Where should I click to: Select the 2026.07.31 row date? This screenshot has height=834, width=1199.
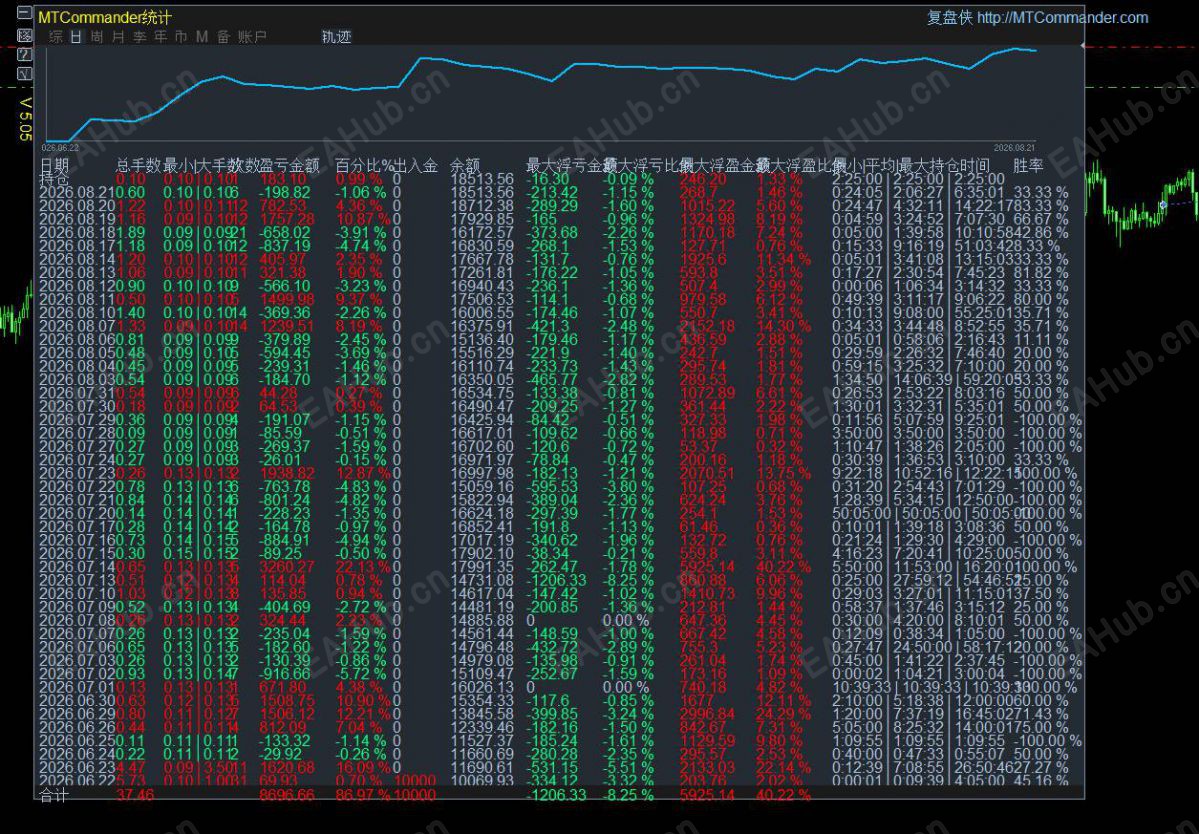(x=76, y=393)
